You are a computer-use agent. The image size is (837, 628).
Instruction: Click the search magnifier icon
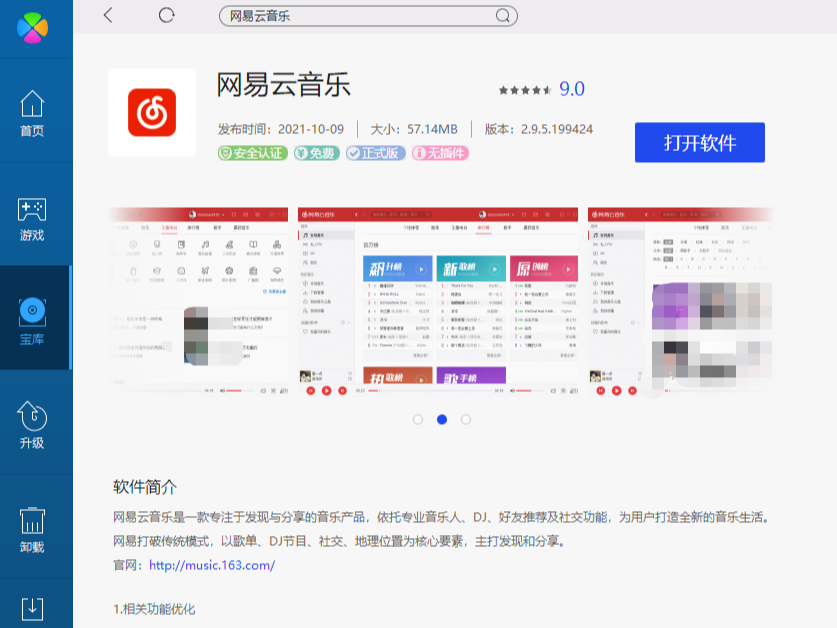tap(502, 15)
